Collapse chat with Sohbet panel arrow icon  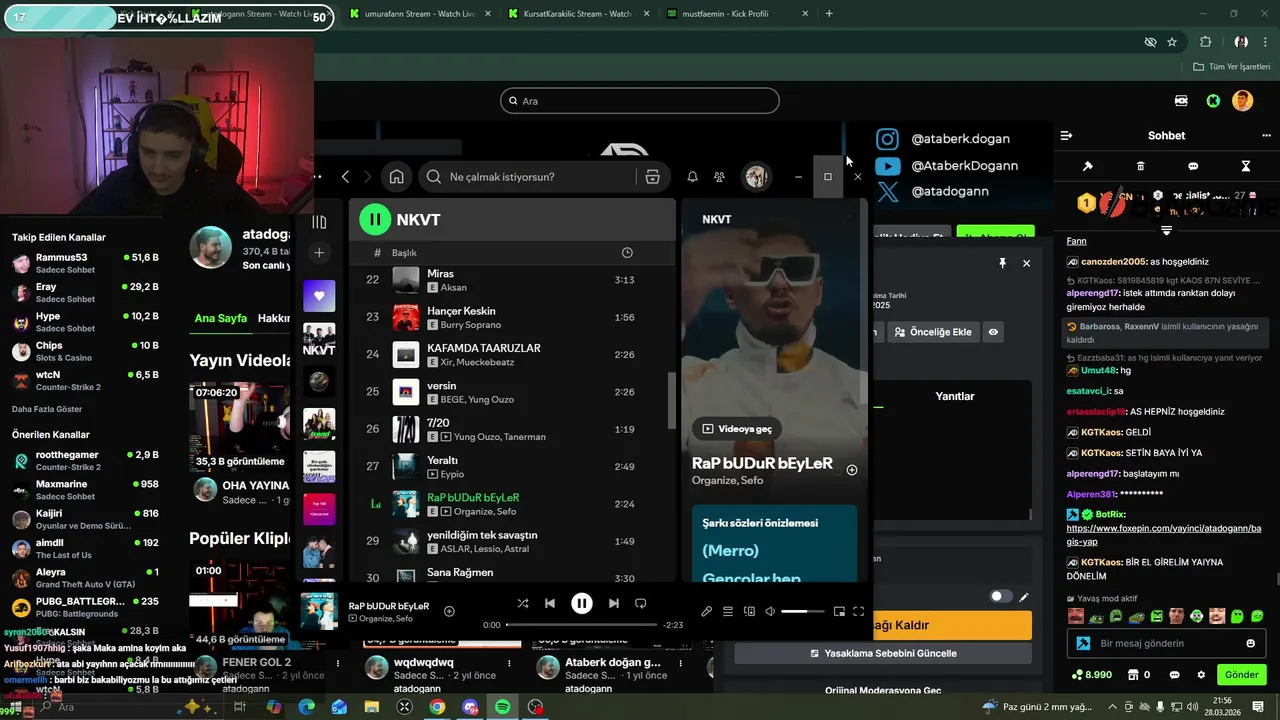click(1066, 136)
